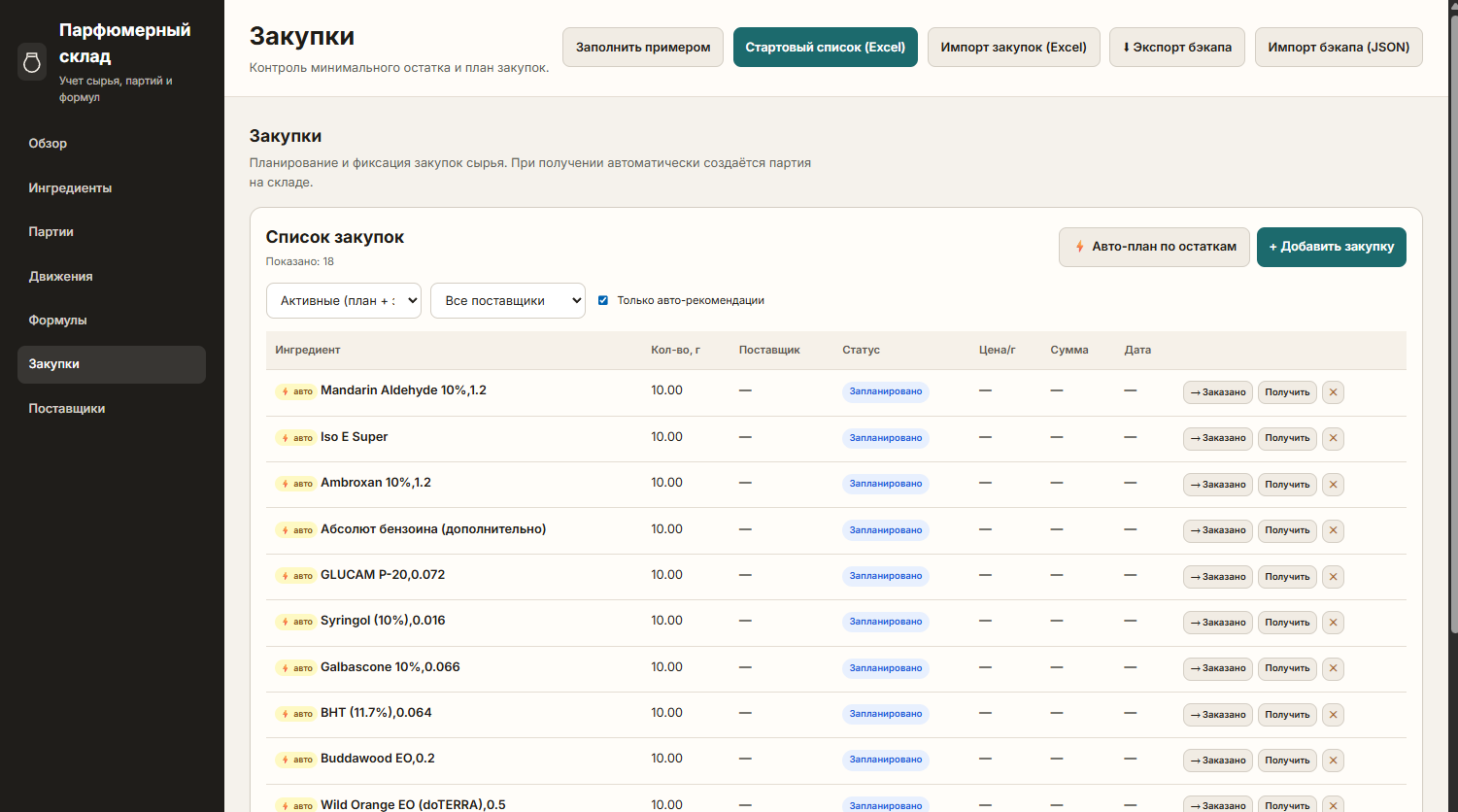Remove the Iso E Super purchase with X
Viewport: 1458px width, 812px height.
(1333, 438)
